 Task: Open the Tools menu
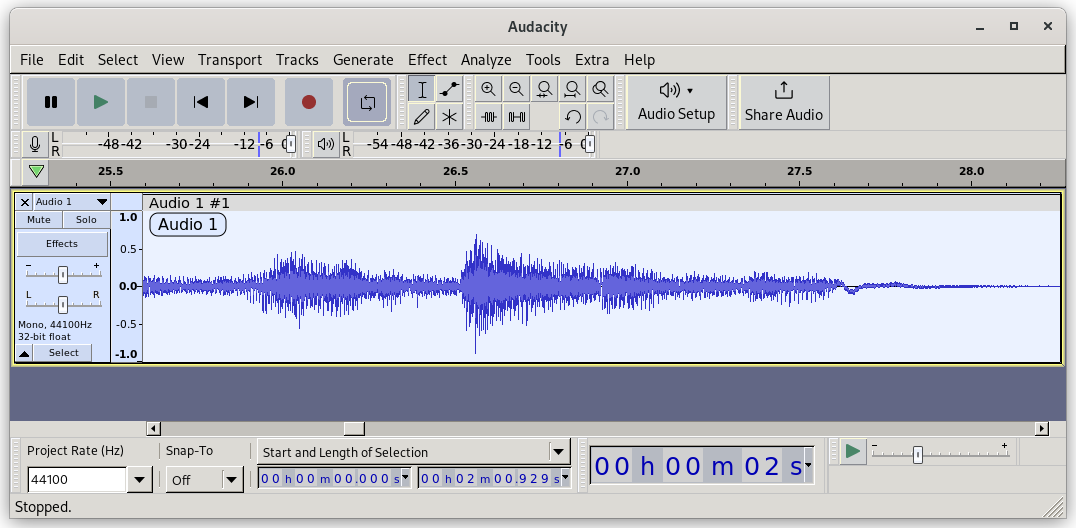tap(543, 60)
